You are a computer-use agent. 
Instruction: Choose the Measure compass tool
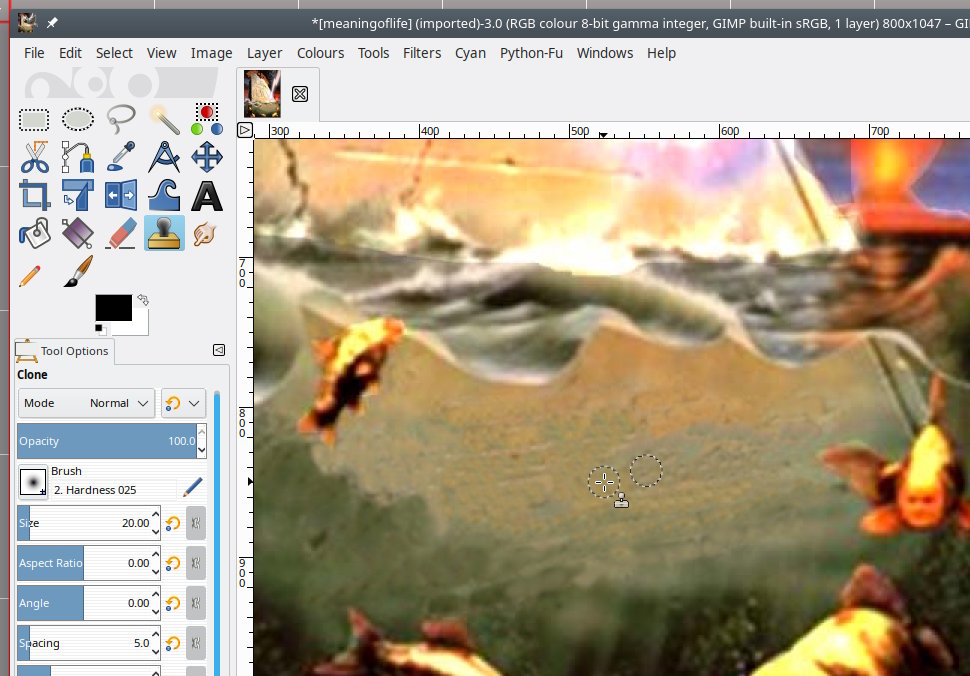tap(164, 157)
